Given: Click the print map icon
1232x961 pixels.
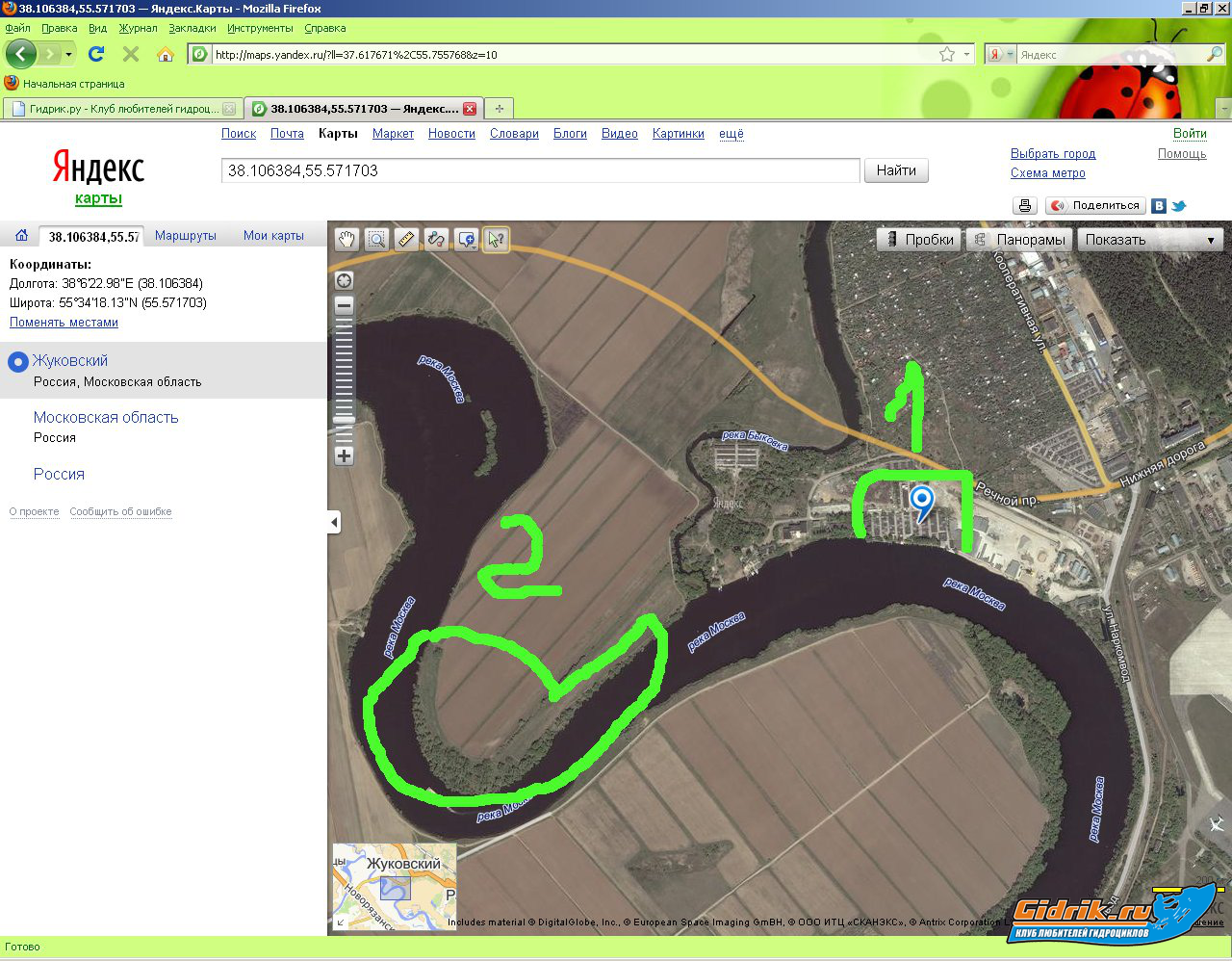Looking at the screenshot, I should pyautogui.click(x=1025, y=205).
